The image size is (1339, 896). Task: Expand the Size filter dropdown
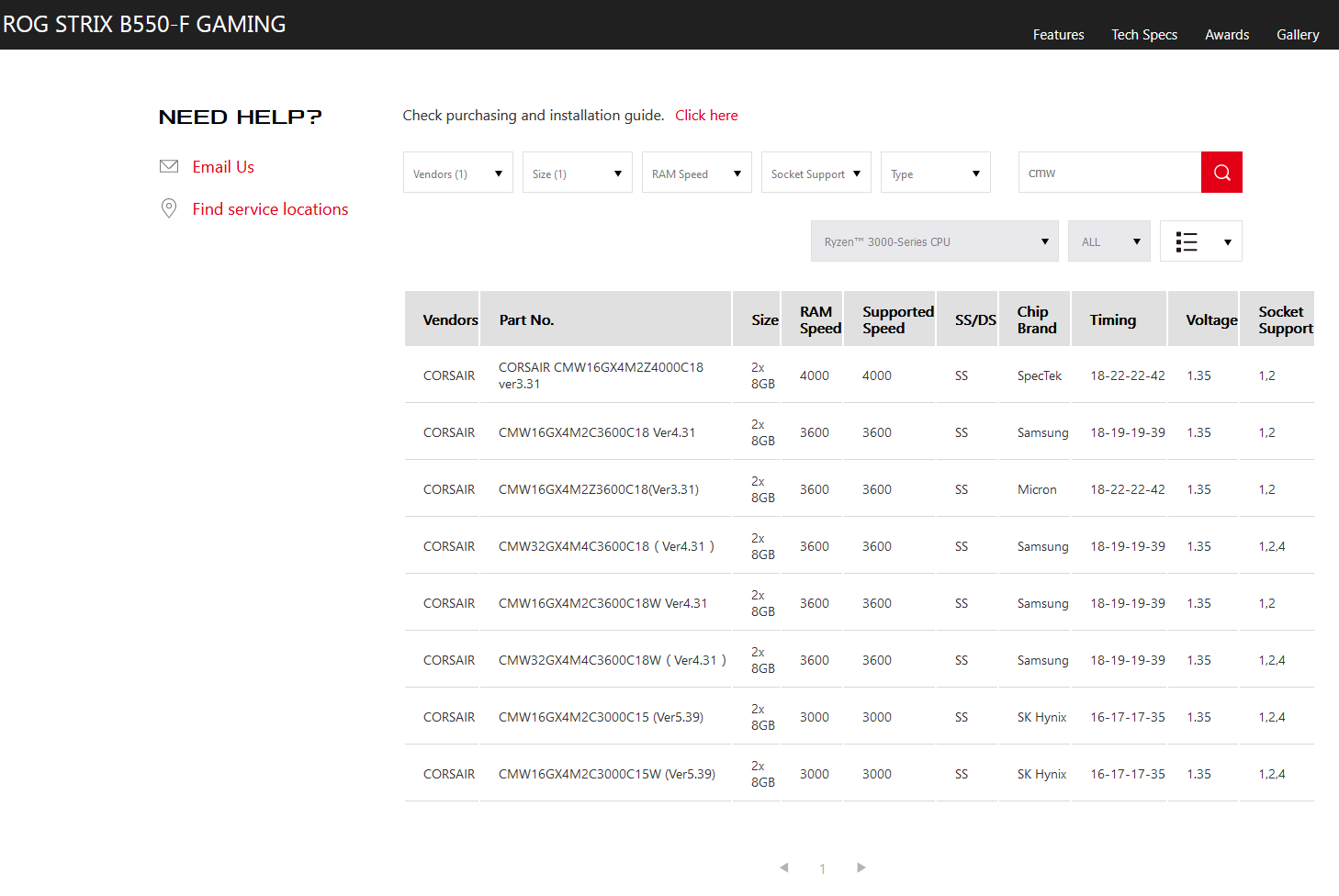click(577, 173)
